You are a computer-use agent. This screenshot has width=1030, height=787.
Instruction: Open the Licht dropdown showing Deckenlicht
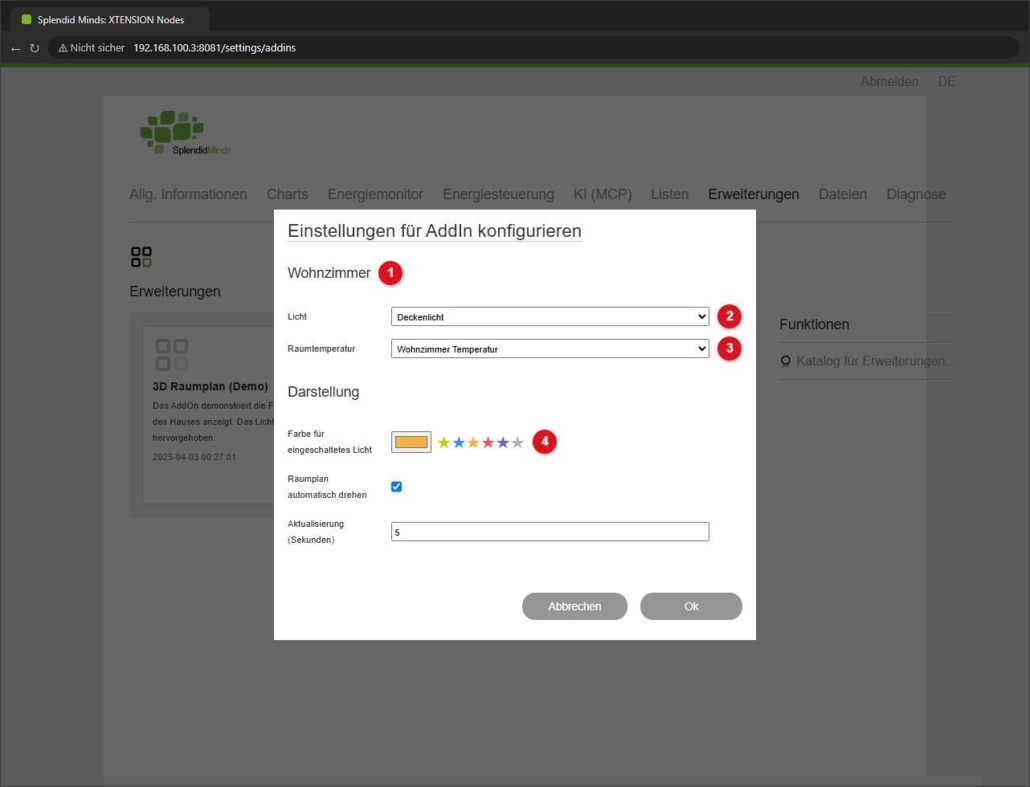[x=550, y=317]
